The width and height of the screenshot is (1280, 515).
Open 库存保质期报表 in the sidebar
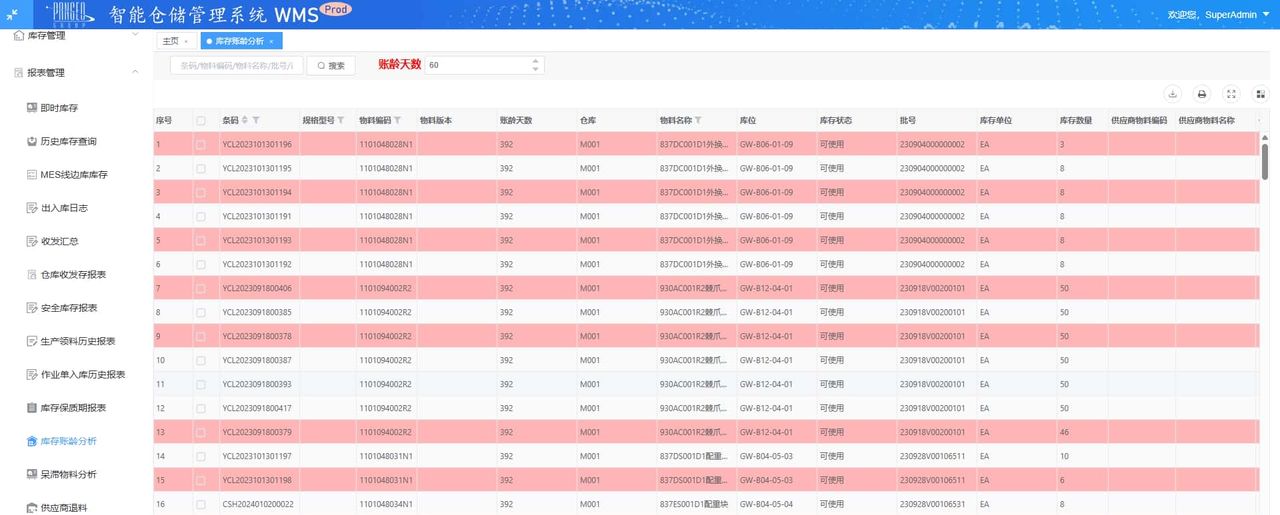click(73, 407)
